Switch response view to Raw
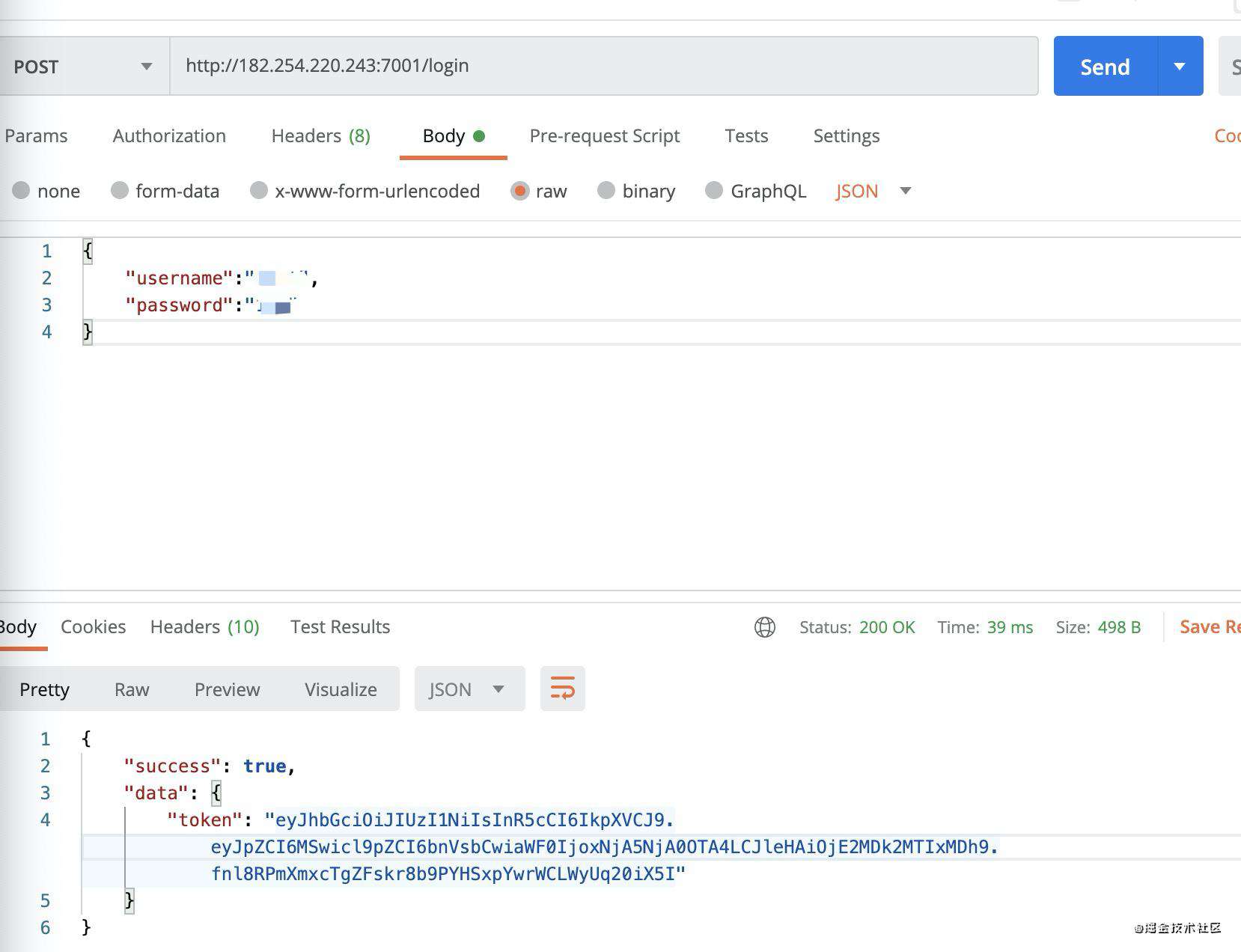 point(132,689)
